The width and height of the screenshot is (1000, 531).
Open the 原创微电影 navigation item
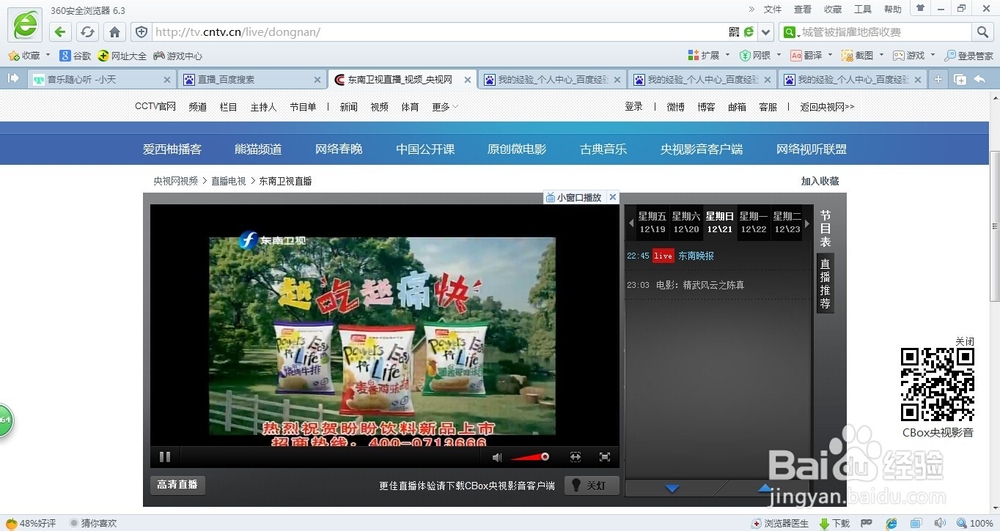(517, 149)
